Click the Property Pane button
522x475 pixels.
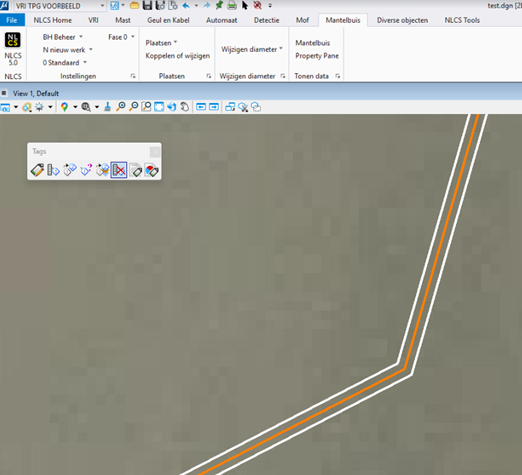317,56
